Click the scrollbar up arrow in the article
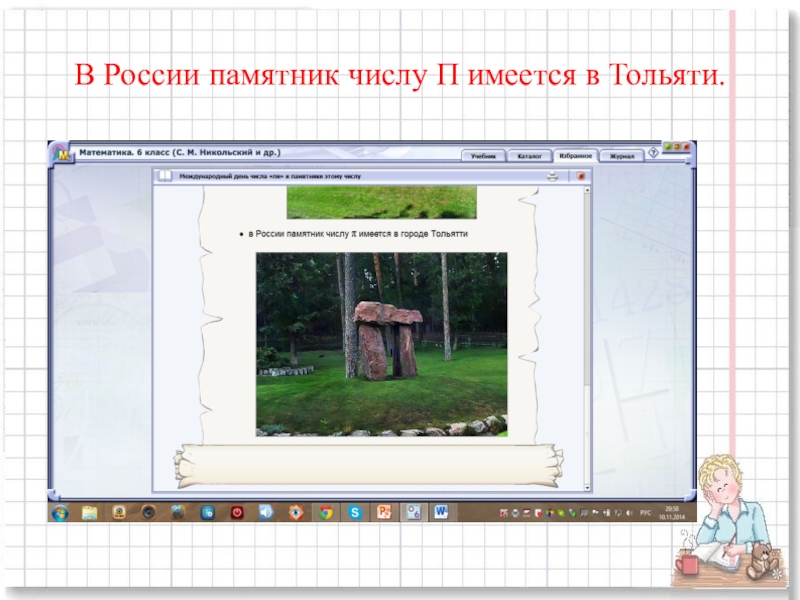This screenshot has height=600, width=800. 587,190
